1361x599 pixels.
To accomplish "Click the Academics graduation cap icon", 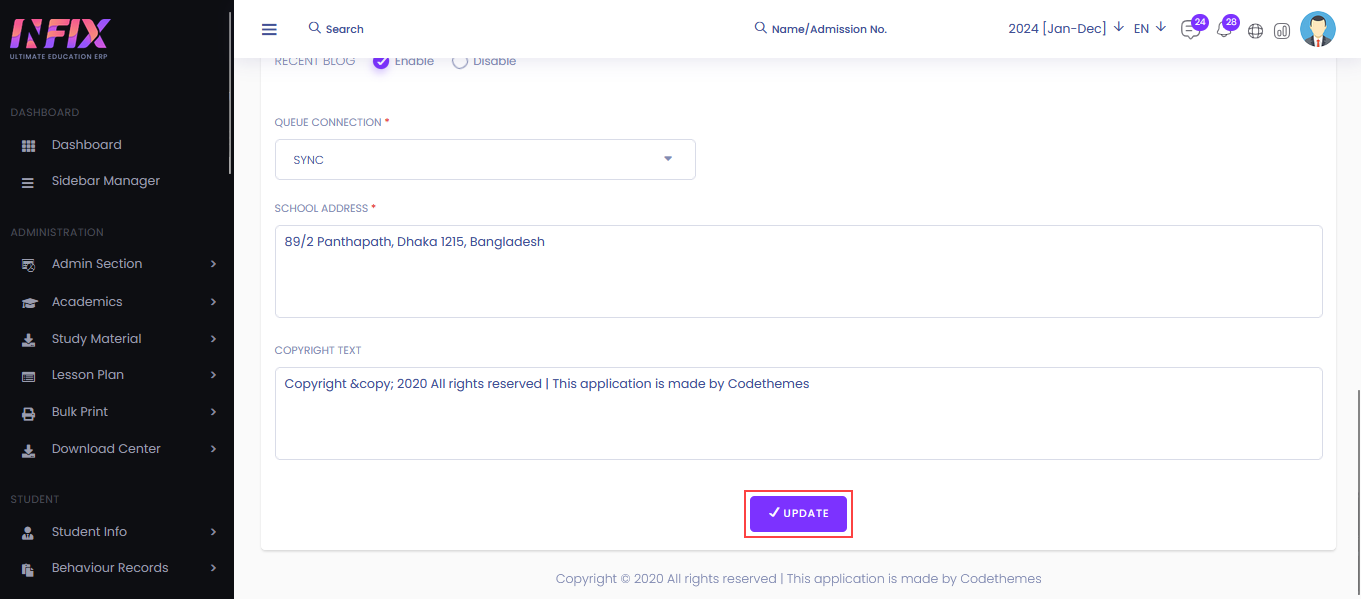I will [29, 302].
